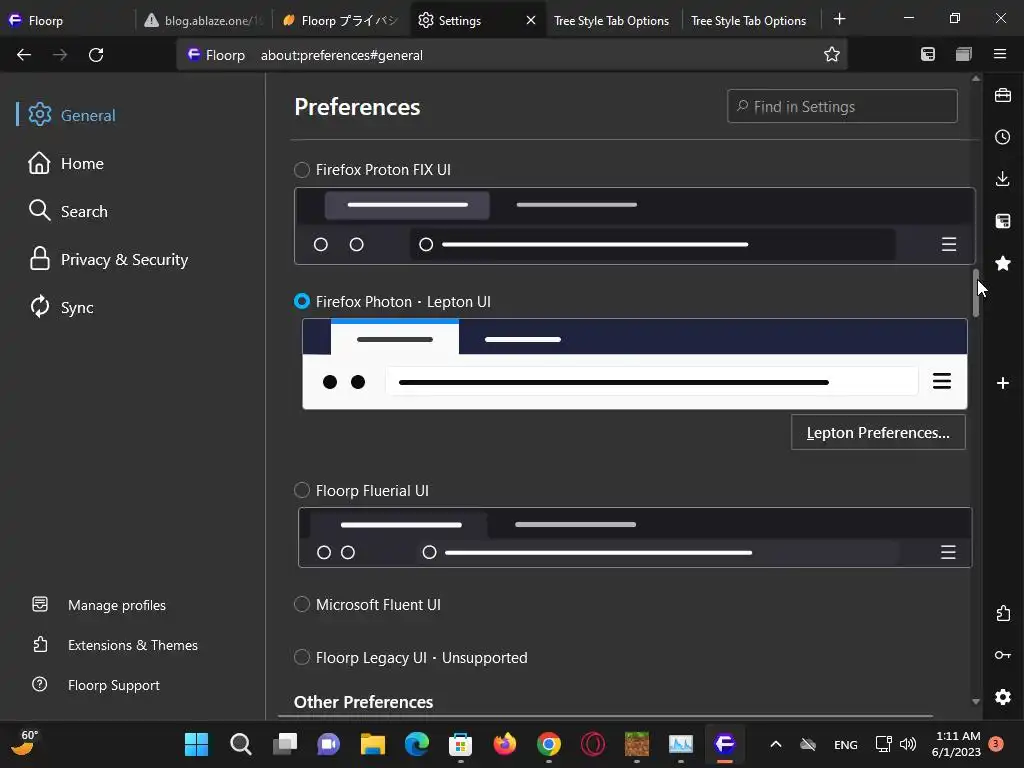Click the scrollbar up arrow
Image resolution: width=1024 pixels, height=768 pixels.
pos(976,78)
